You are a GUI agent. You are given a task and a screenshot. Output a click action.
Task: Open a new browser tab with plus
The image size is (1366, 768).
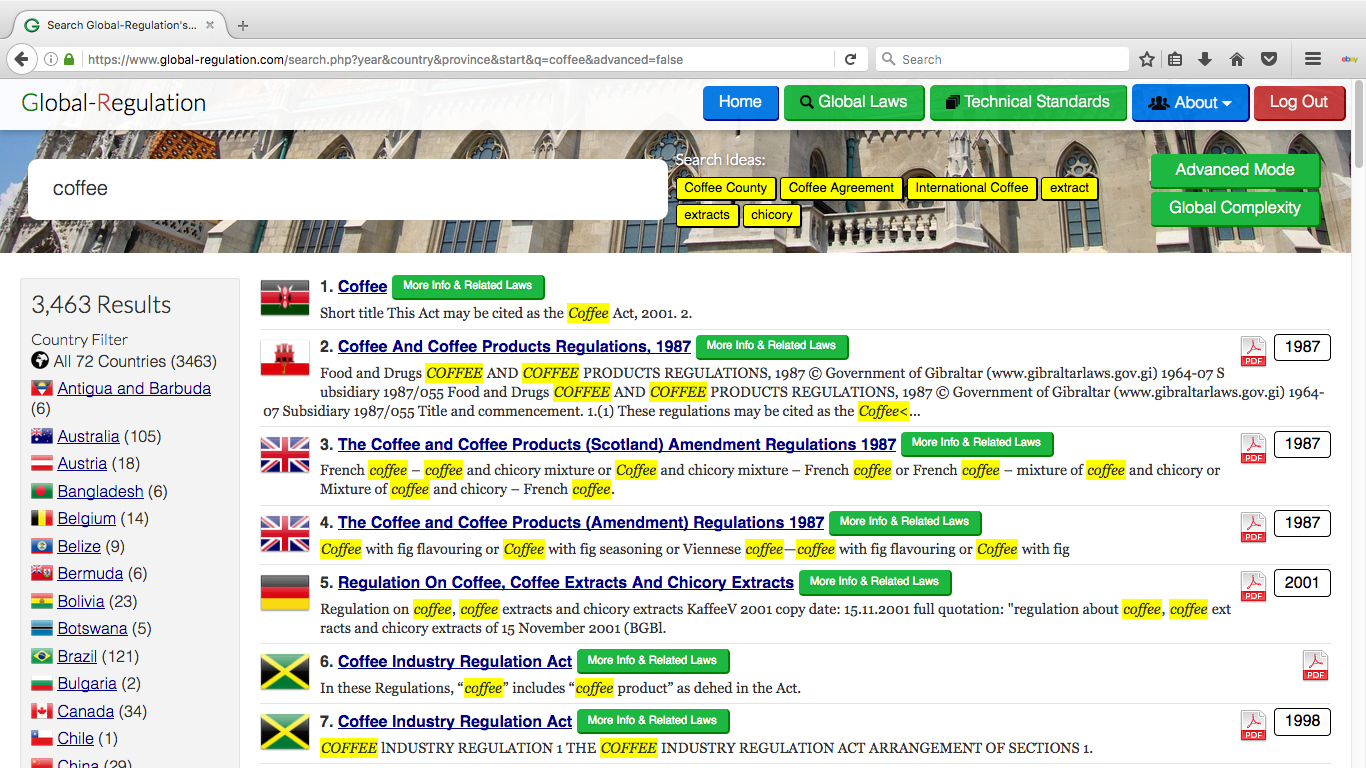[242, 25]
